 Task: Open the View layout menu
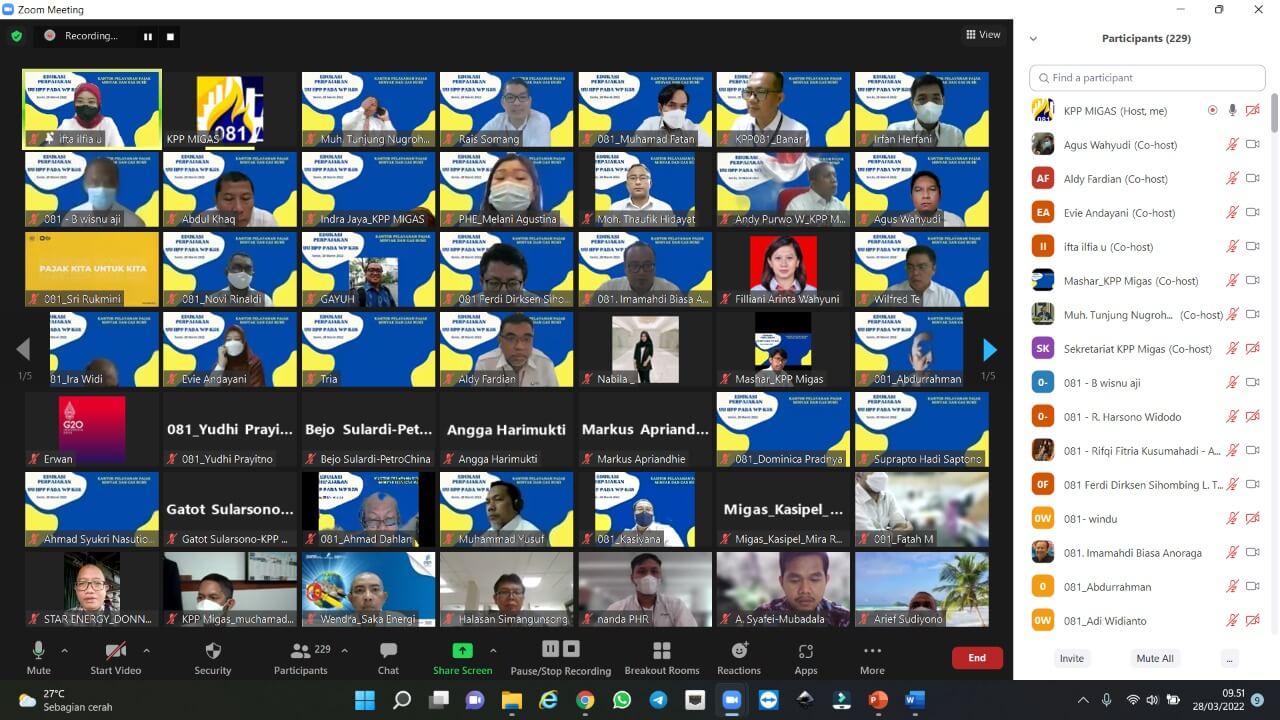click(x=983, y=35)
